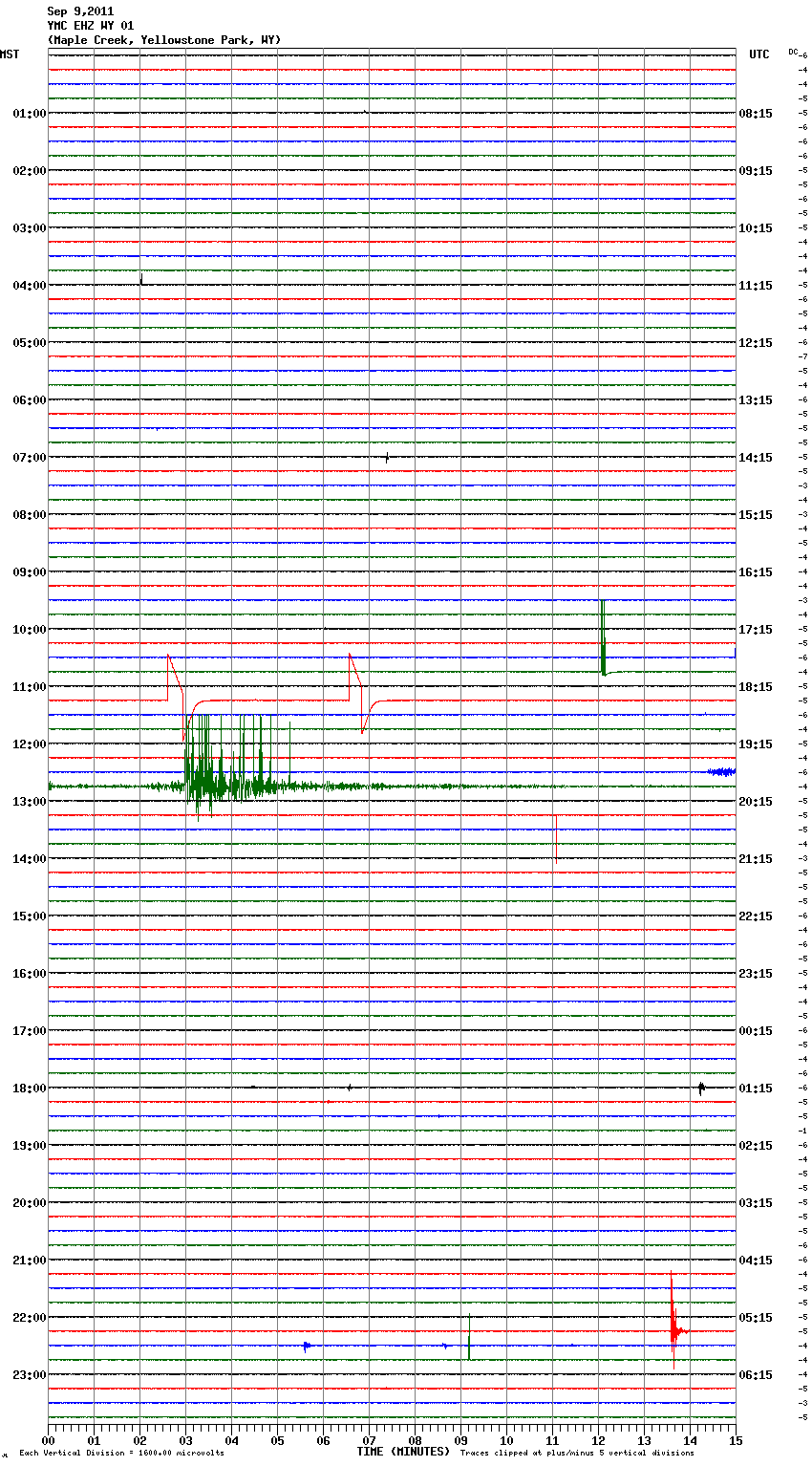The image size is (812, 1466).
Task: Click minute tick label 00 on bottom axis
Action: tap(48, 1440)
